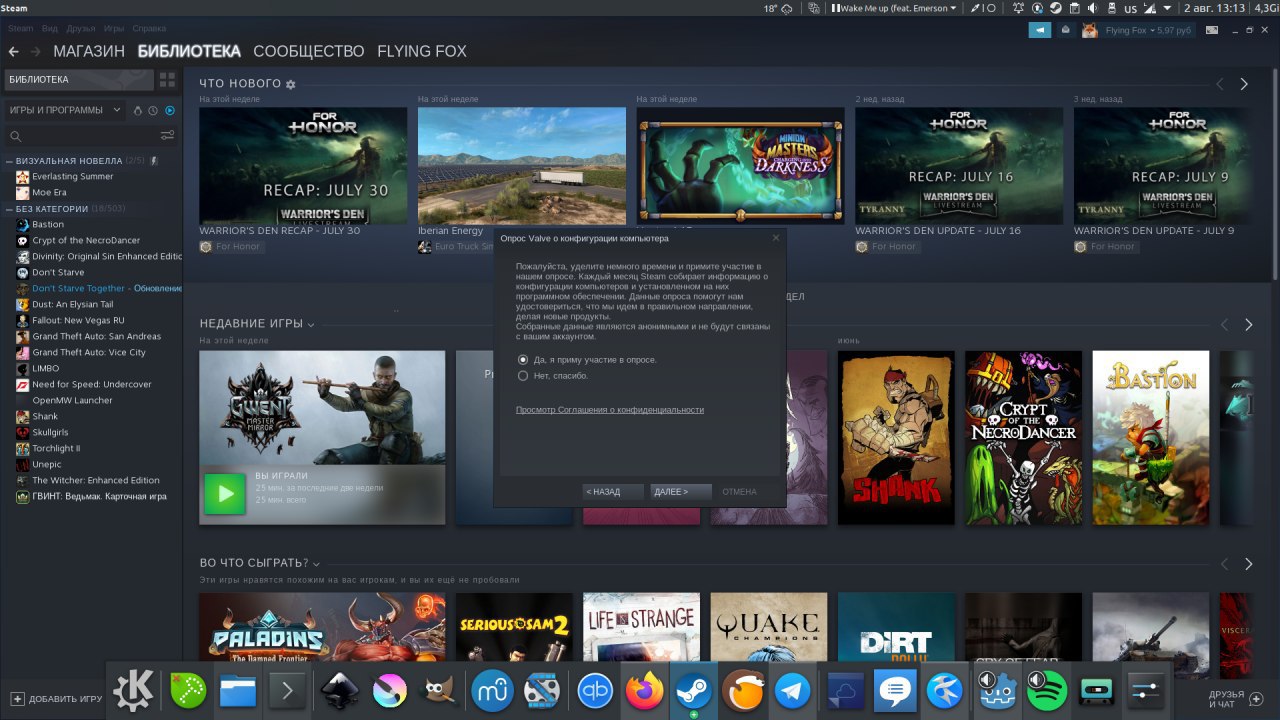Go to the МАГАЗИН tab

click(89, 51)
